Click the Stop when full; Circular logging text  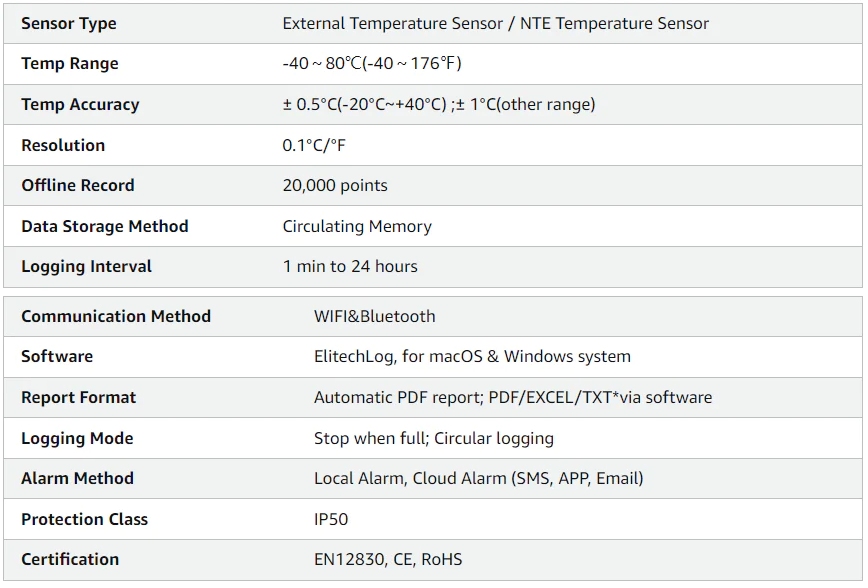point(434,439)
